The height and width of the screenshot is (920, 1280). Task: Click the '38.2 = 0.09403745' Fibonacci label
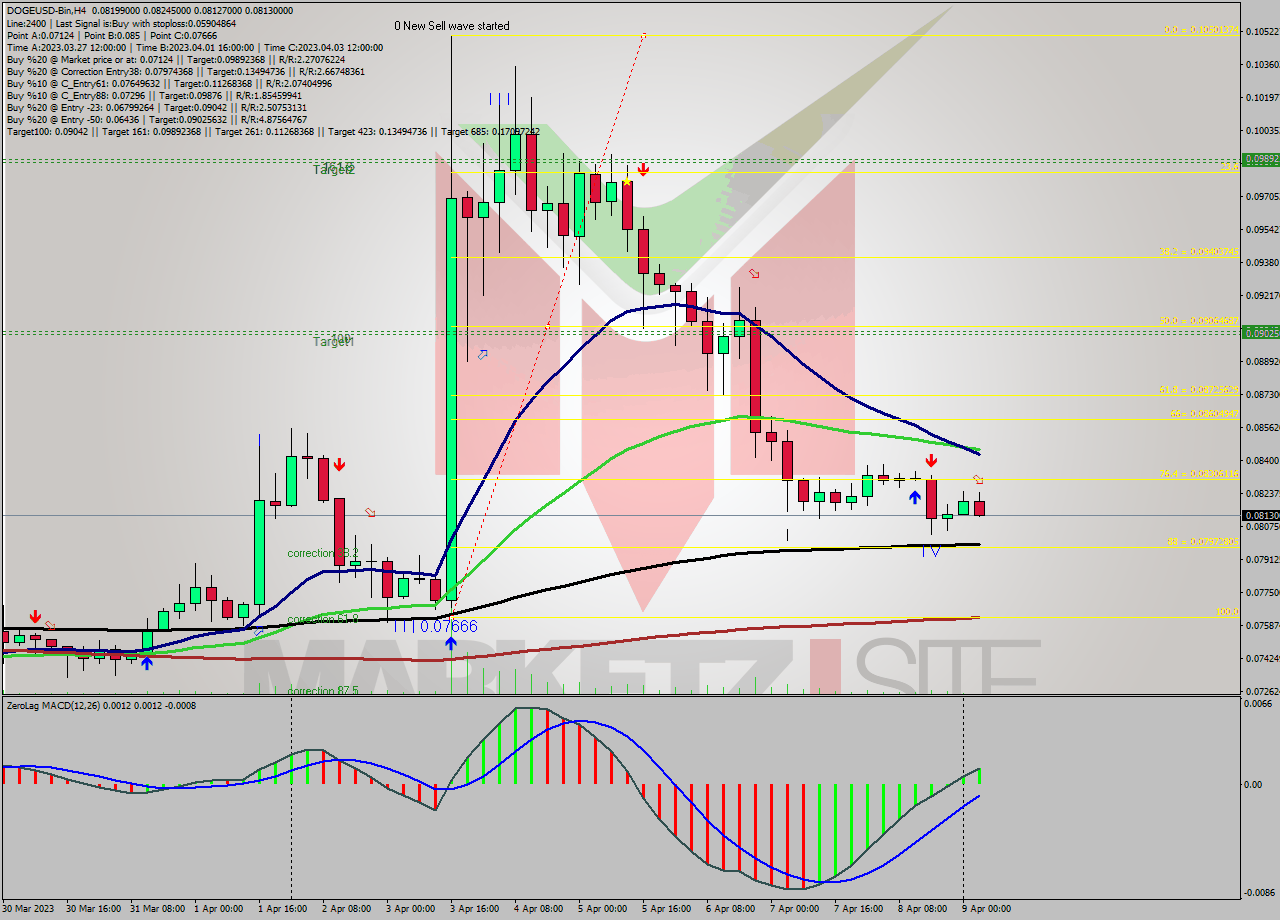pyautogui.click(x=1199, y=252)
